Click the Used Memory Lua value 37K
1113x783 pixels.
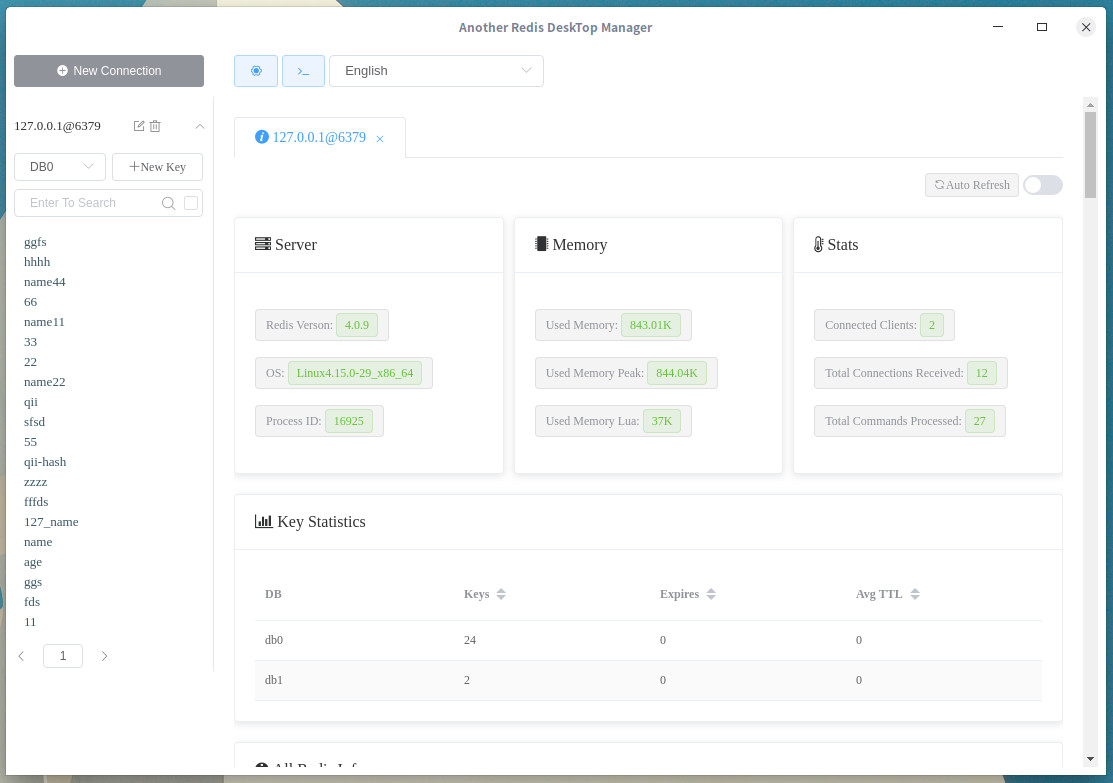tap(662, 421)
